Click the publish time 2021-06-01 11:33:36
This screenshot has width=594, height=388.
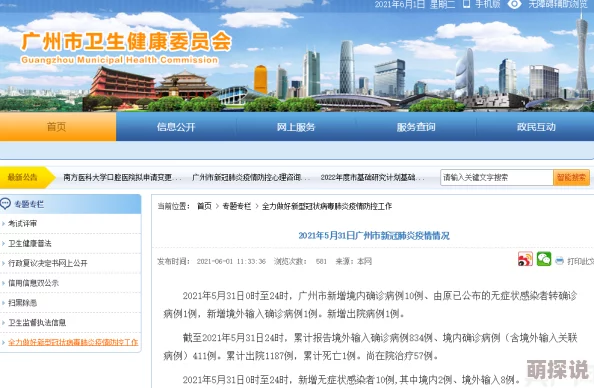point(231,261)
